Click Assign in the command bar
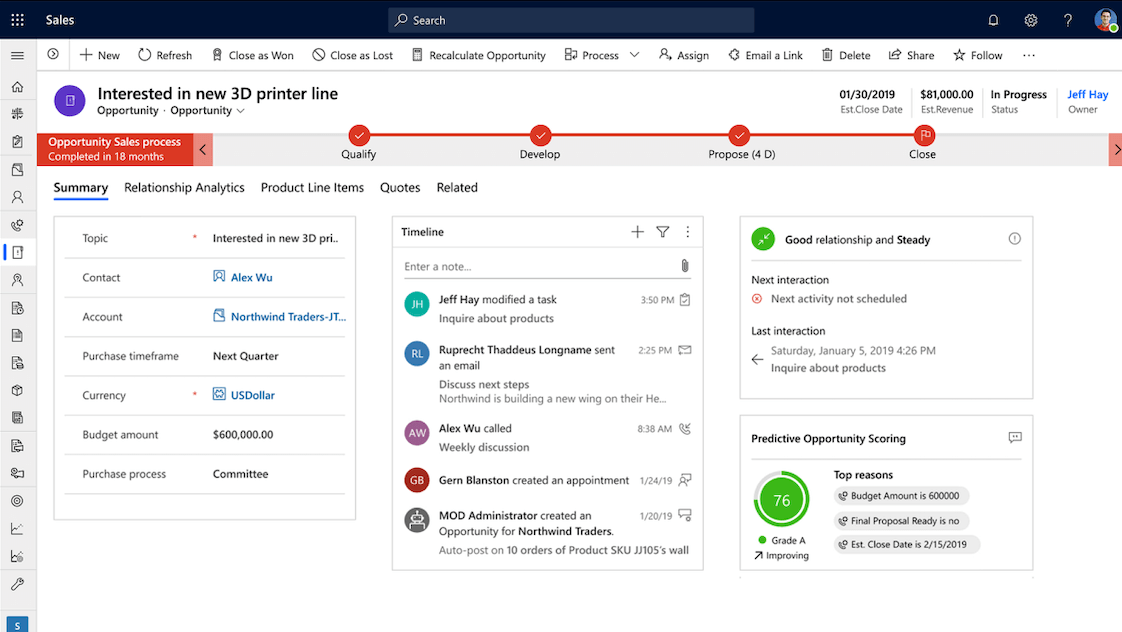Screen dimensions: 1122x632 coord(683,55)
